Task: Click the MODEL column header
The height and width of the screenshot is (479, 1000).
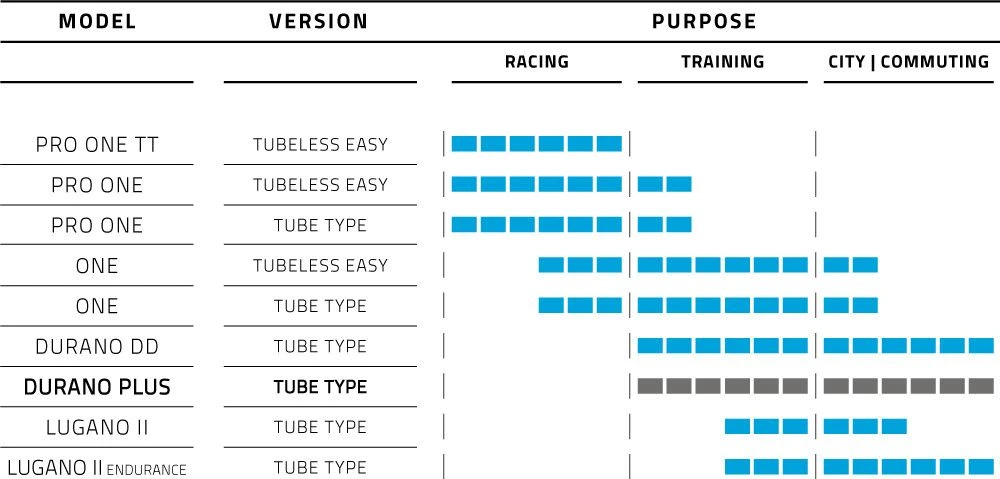Action: coord(96,21)
